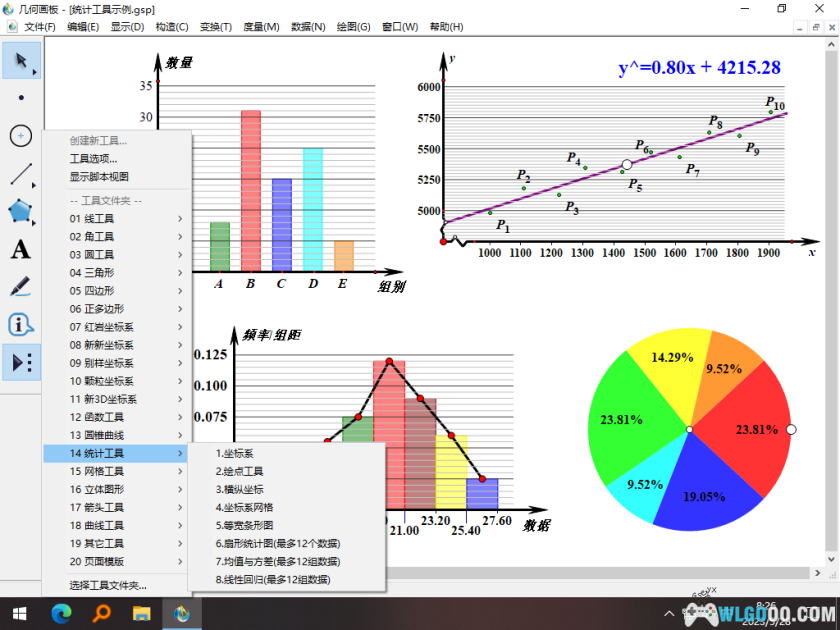The image size is (840, 630).
Task: Select the information tool
Action: pyautogui.click(x=20, y=324)
